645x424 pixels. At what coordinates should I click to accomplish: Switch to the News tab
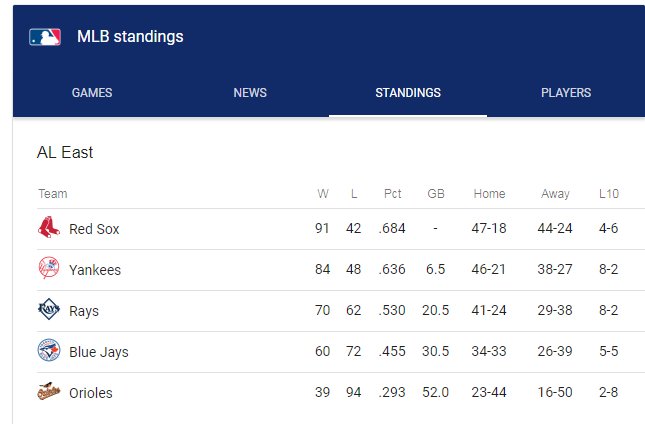point(250,93)
